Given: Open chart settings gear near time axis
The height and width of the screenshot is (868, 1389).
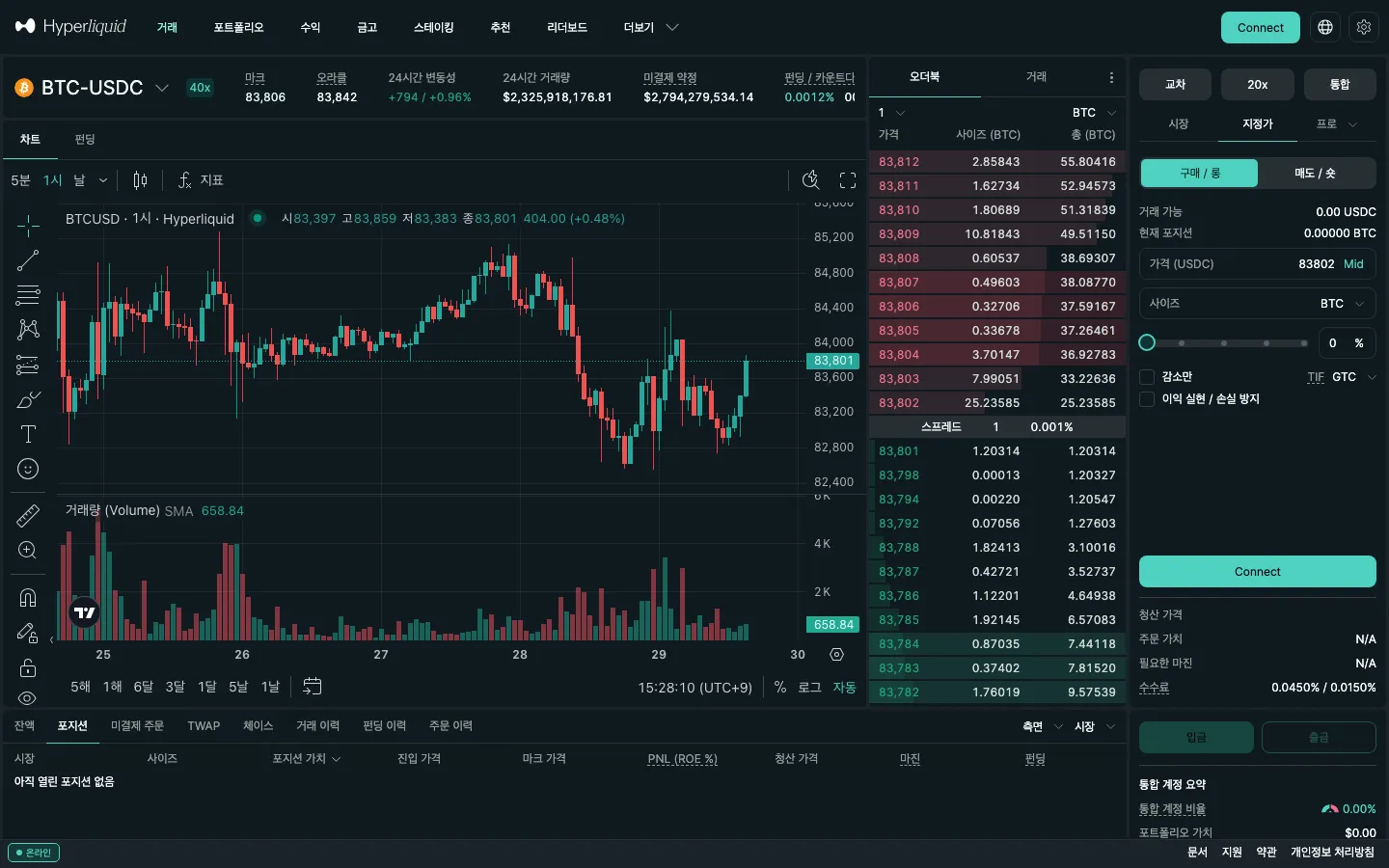Looking at the screenshot, I should click(836, 654).
